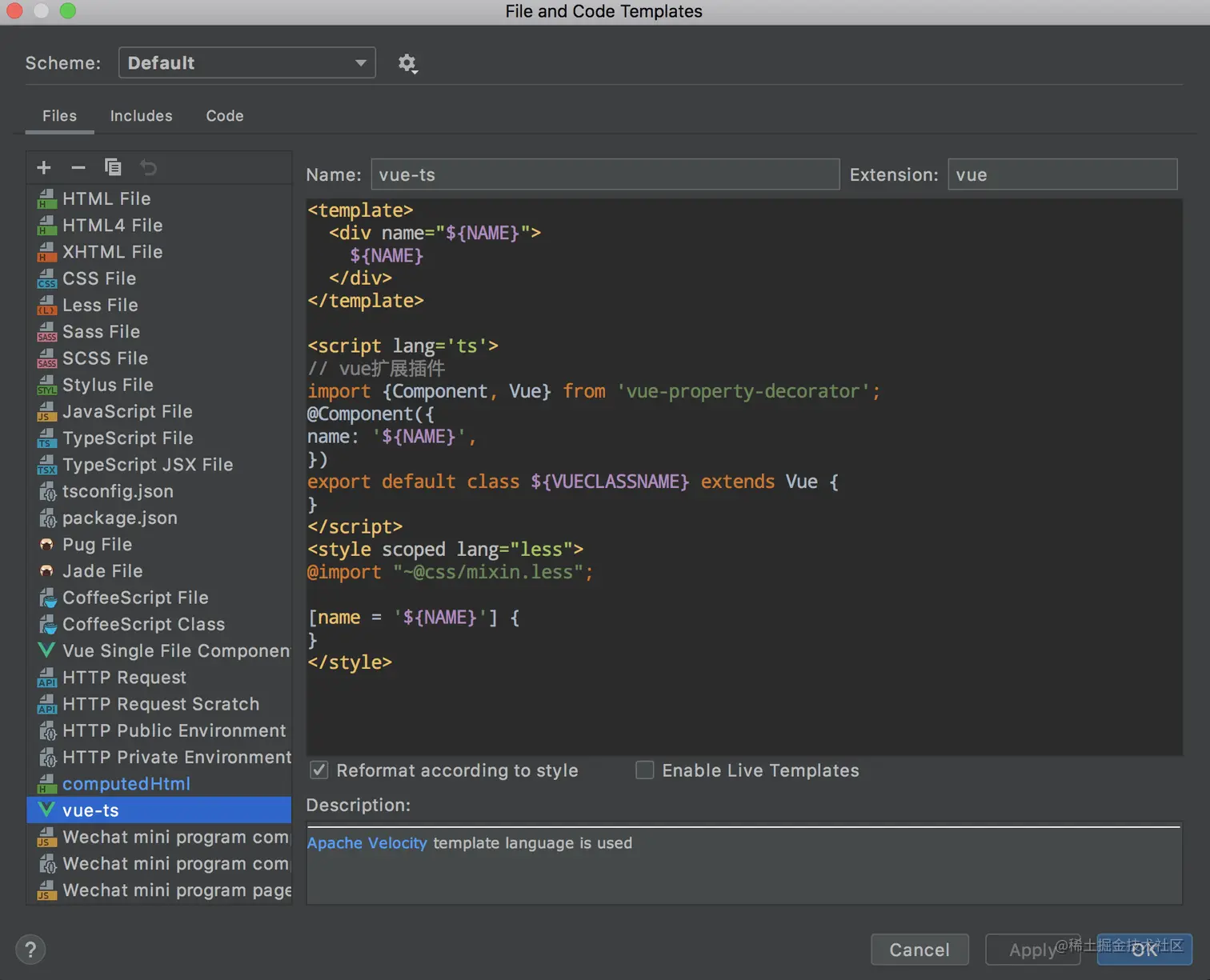
Task: Select the Vue Single File Component template
Action: point(175,651)
